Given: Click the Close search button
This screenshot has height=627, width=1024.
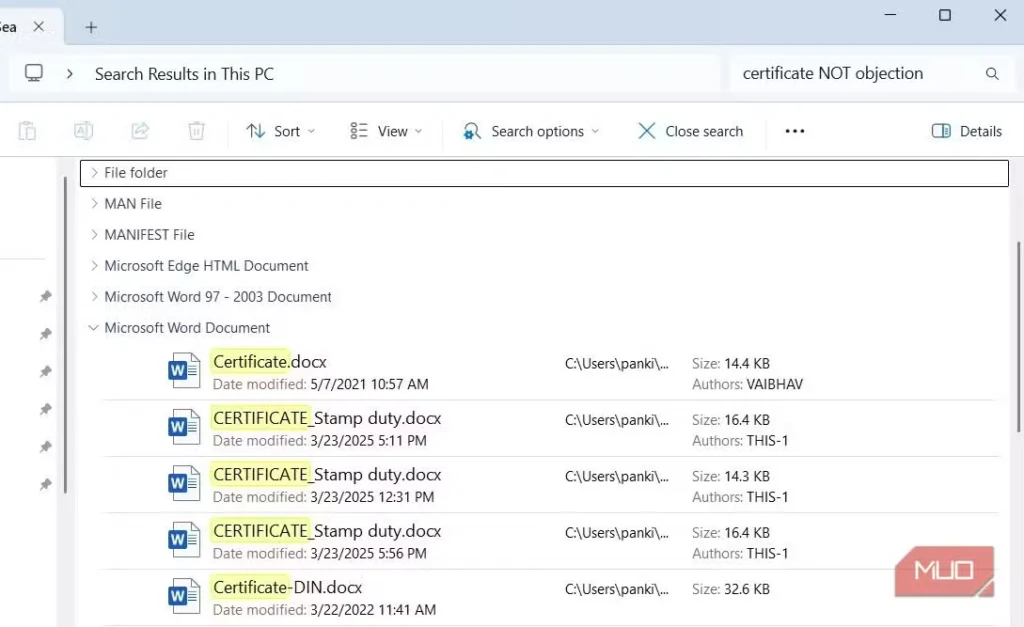Looking at the screenshot, I should (691, 131).
